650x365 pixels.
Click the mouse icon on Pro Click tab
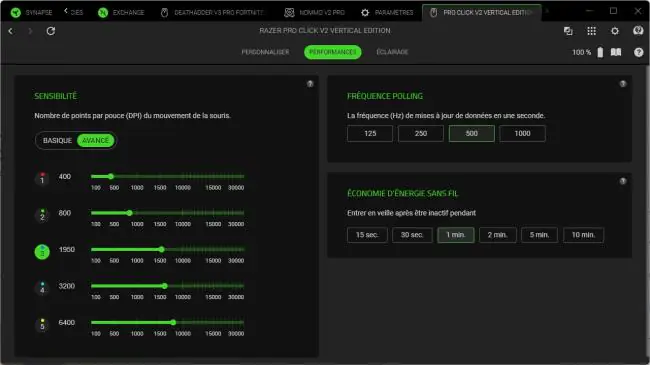[433, 13]
